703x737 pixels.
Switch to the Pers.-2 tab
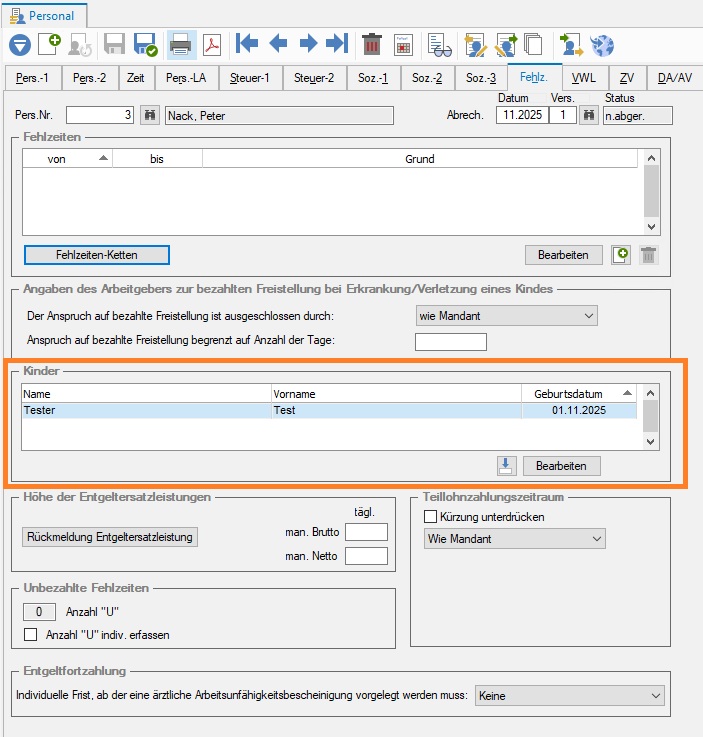(x=89, y=78)
